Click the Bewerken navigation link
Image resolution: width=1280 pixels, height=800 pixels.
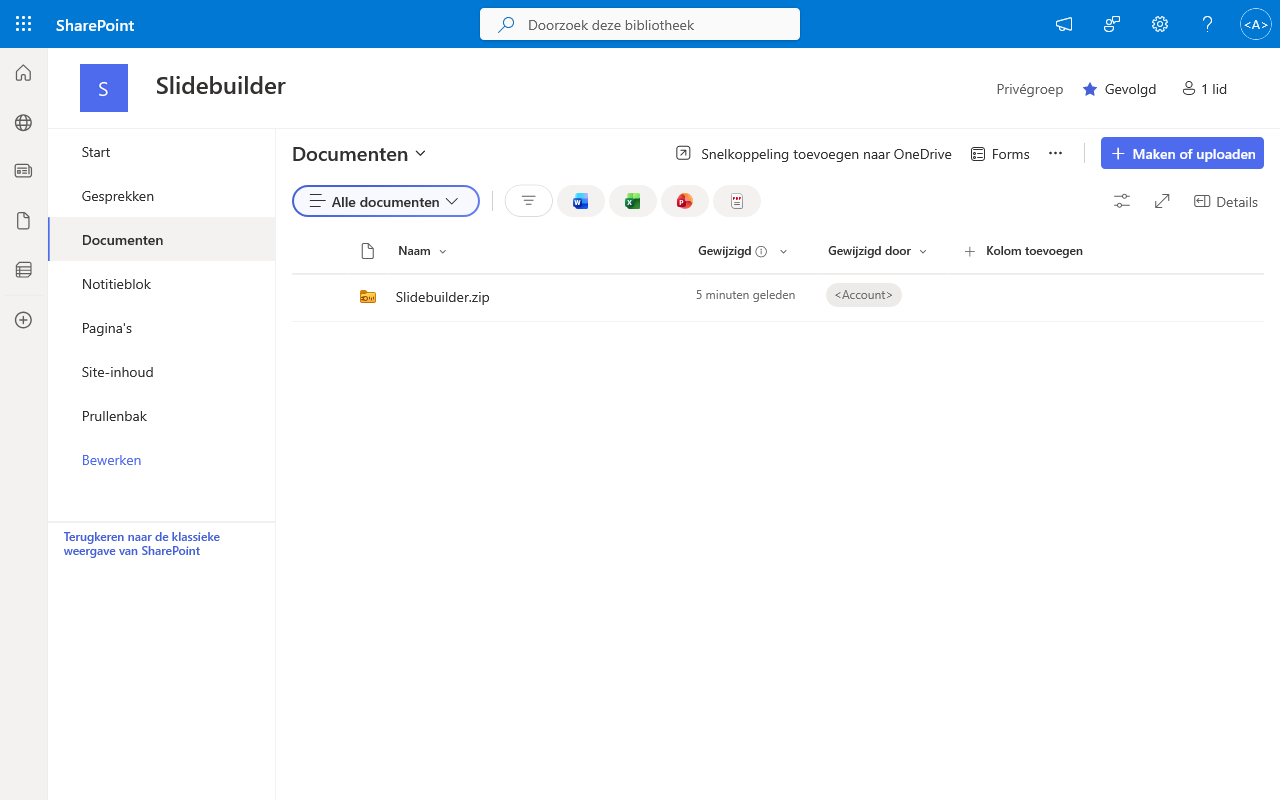click(111, 460)
